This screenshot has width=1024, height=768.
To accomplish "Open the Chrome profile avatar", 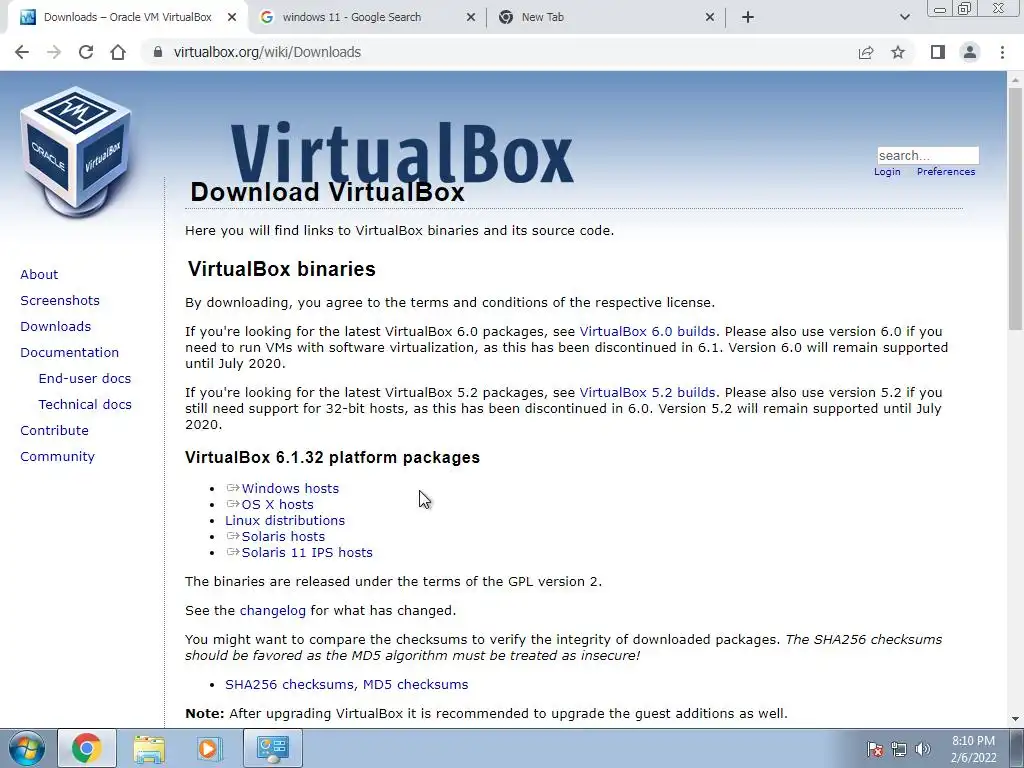I will pyautogui.click(x=970, y=52).
